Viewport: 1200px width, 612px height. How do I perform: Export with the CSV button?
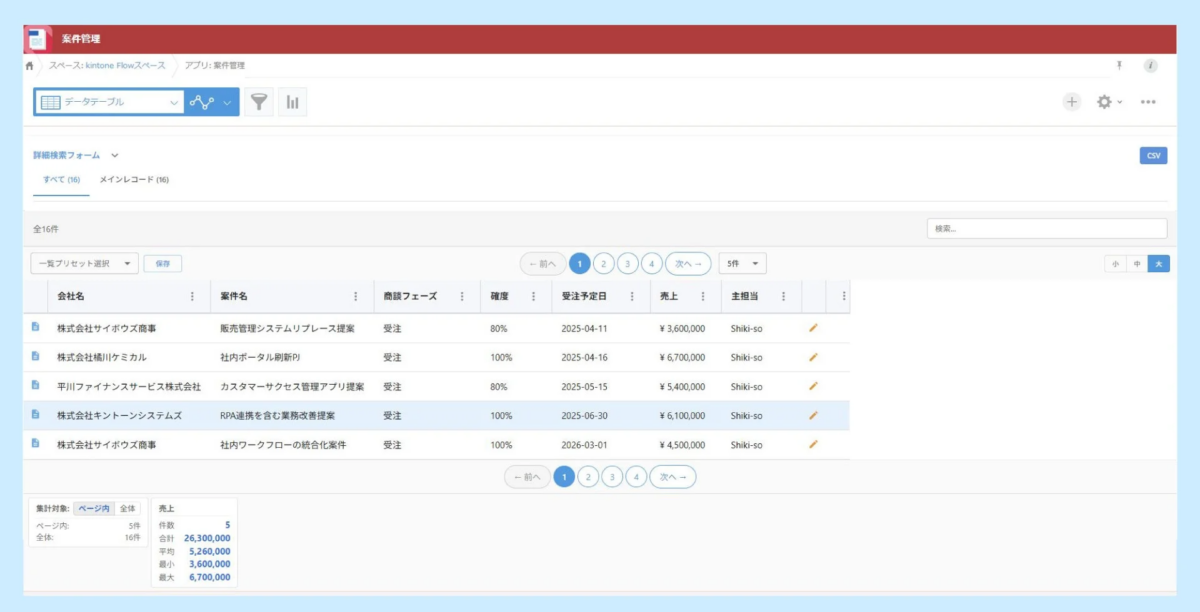point(1153,156)
